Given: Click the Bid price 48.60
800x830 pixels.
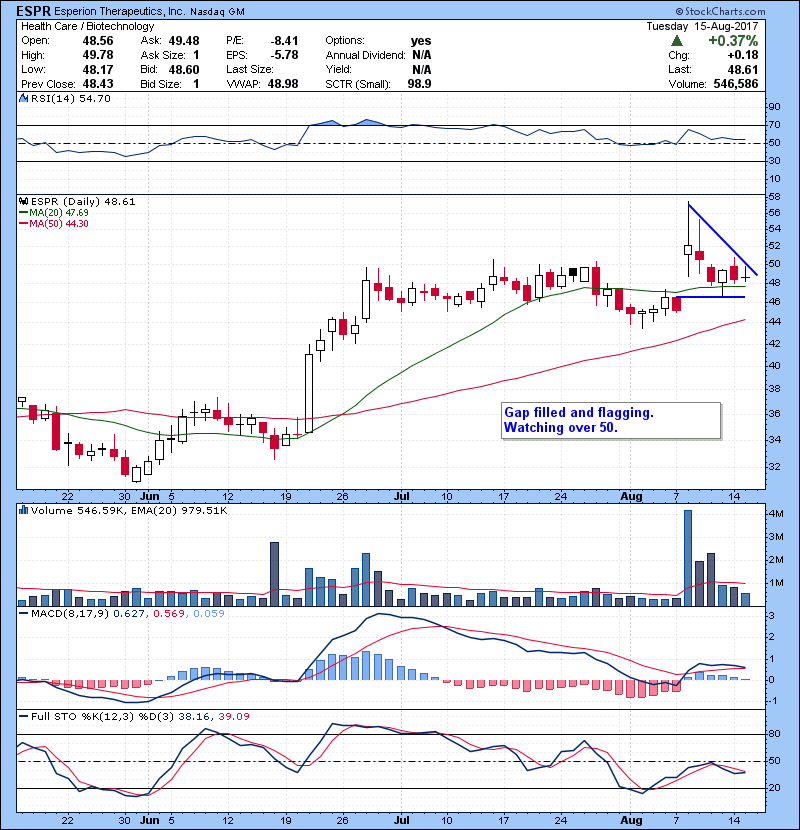Looking at the screenshot, I should click(184, 69).
